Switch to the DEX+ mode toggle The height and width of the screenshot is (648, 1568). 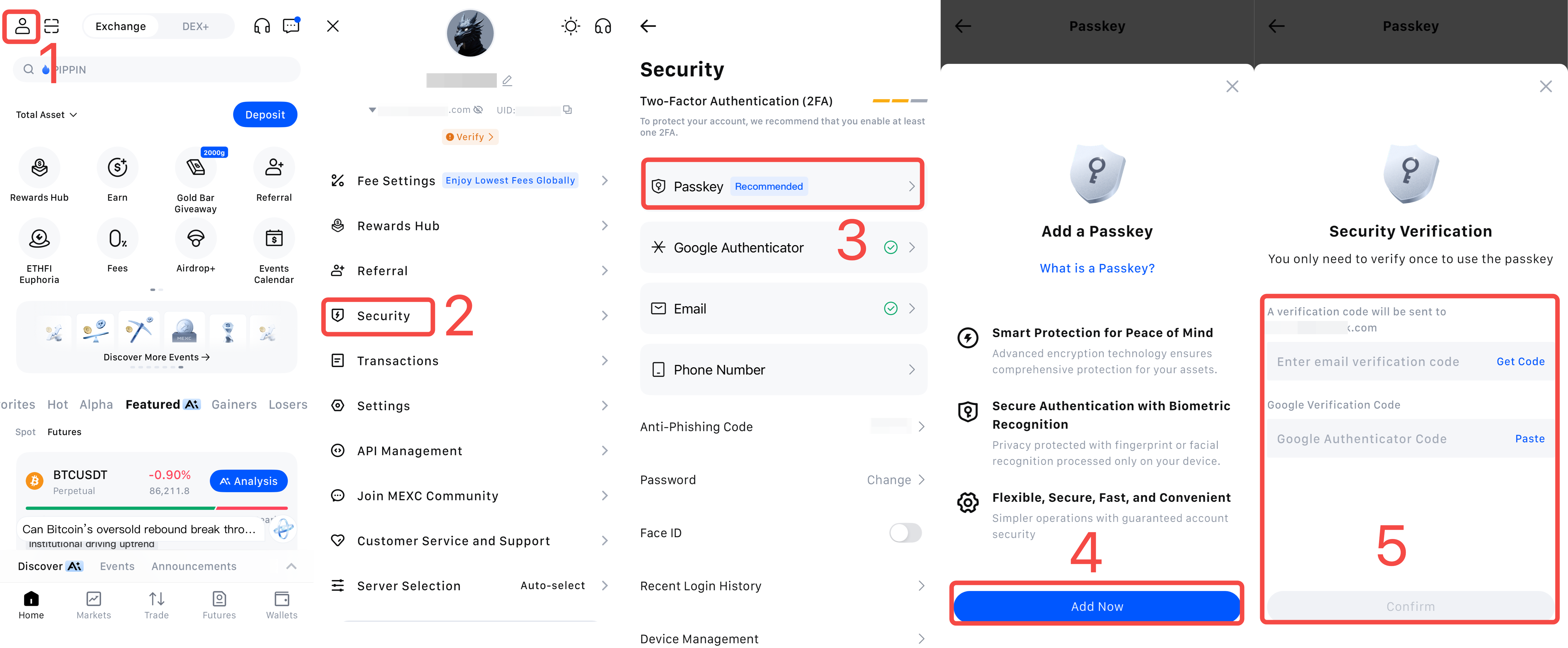195,26
